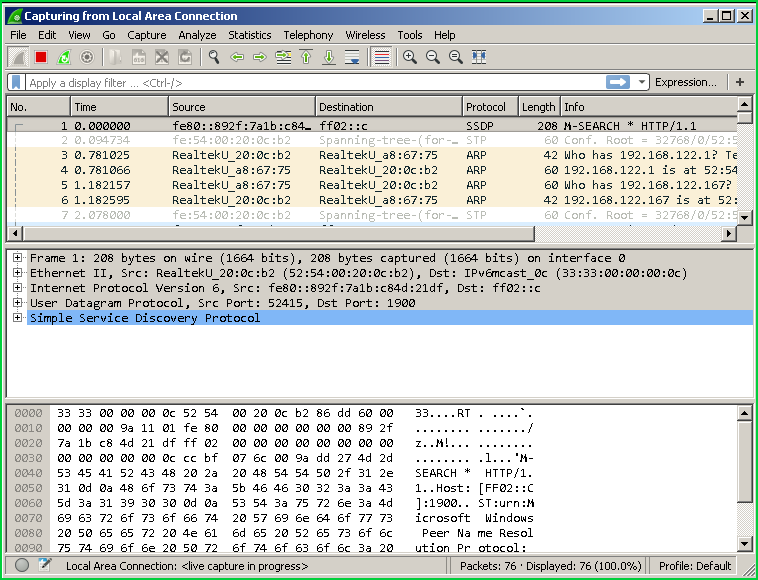The image size is (758, 580).
Task: Open the View menu
Action: pyautogui.click(x=79, y=35)
